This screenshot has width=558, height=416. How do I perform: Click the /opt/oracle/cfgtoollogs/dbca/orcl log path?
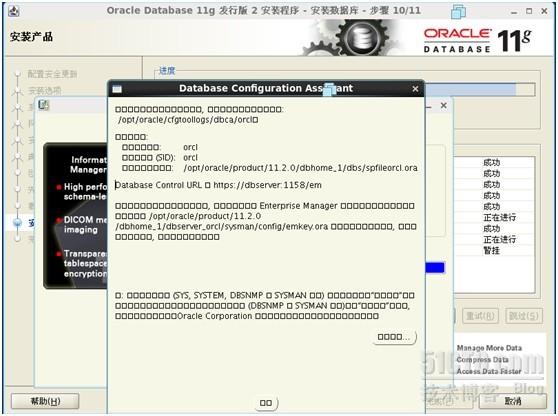[188, 120]
